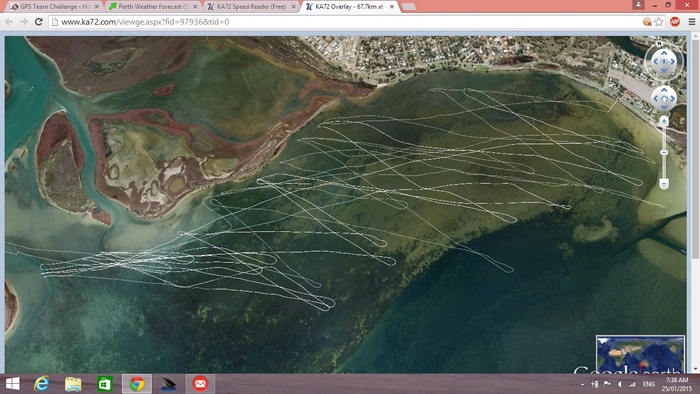
Task: Click the blocked cookies icon in address bar
Action: 647,22
